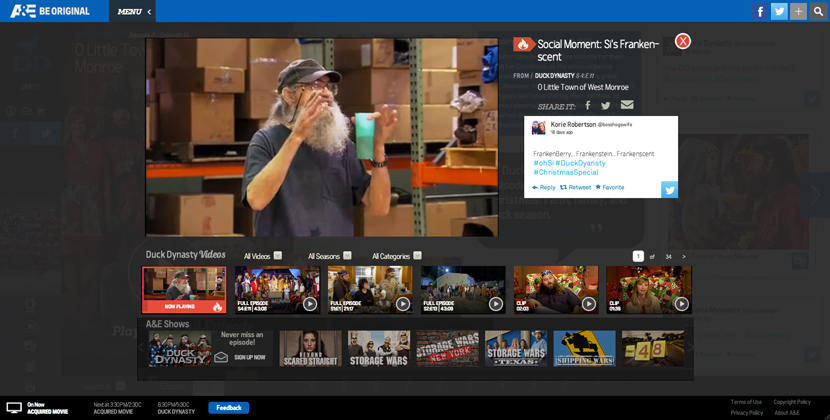Play full episode S4:E11 thumbnail
The image size is (830, 420).
pyautogui.click(x=277, y=290)
